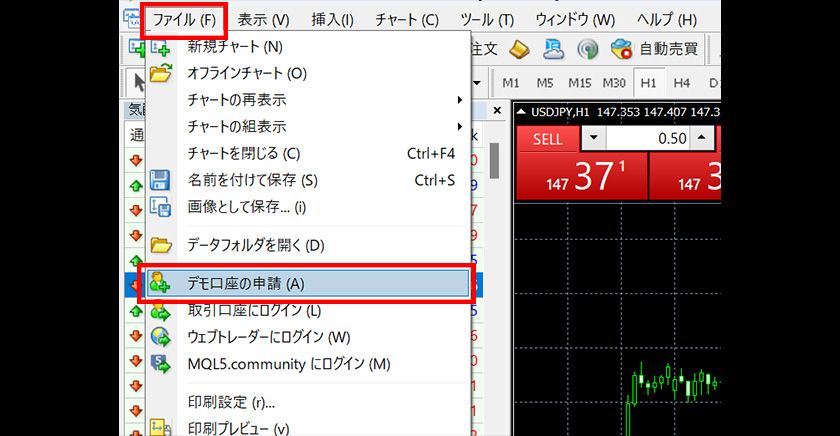The height and width of the screenshot is (436, 840).
Task: Open the ファイル (F) menu
Action: pyautogui.click(x=184, y=20)
